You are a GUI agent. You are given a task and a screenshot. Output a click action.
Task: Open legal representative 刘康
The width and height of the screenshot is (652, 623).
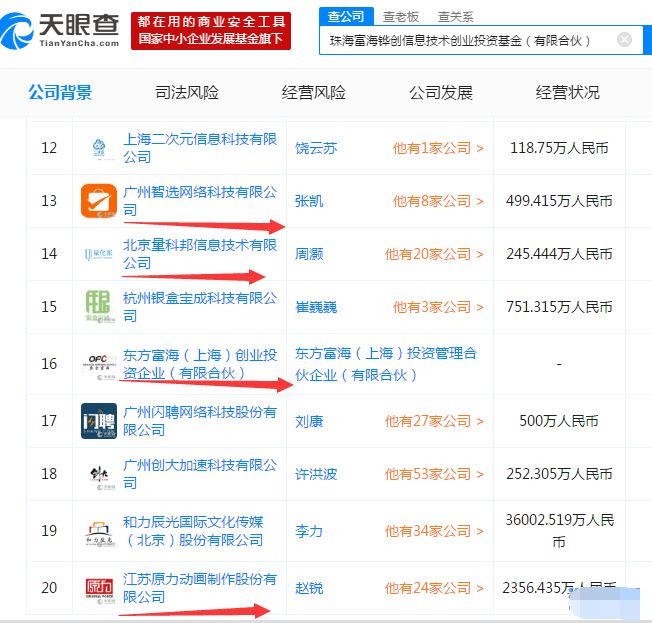point(309,421)
